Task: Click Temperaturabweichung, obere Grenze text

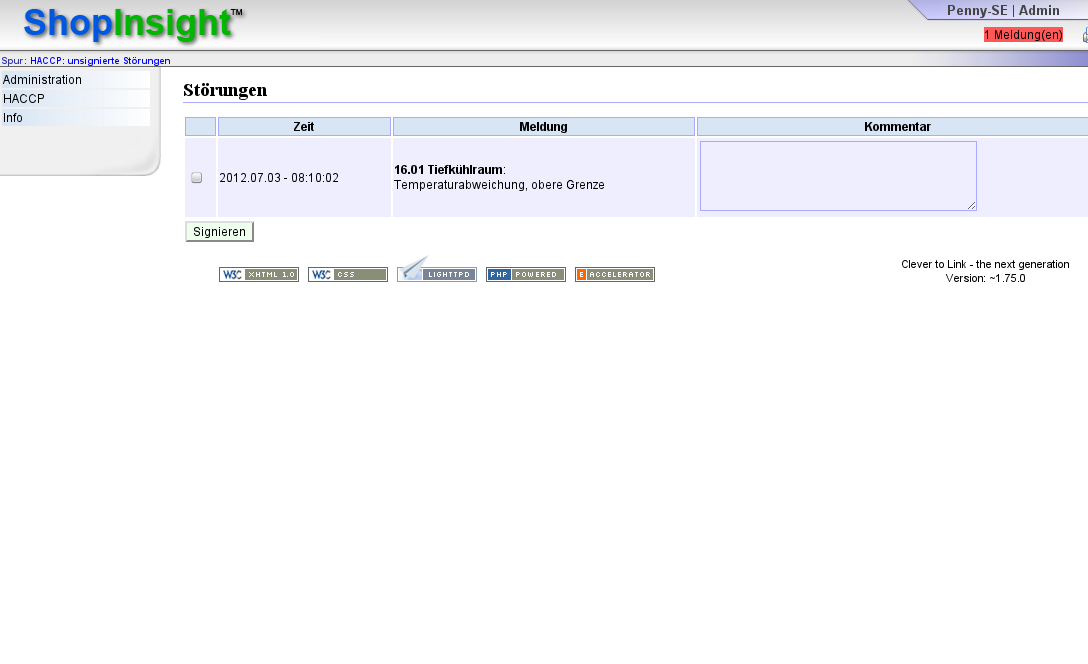Action: point(499,185)
